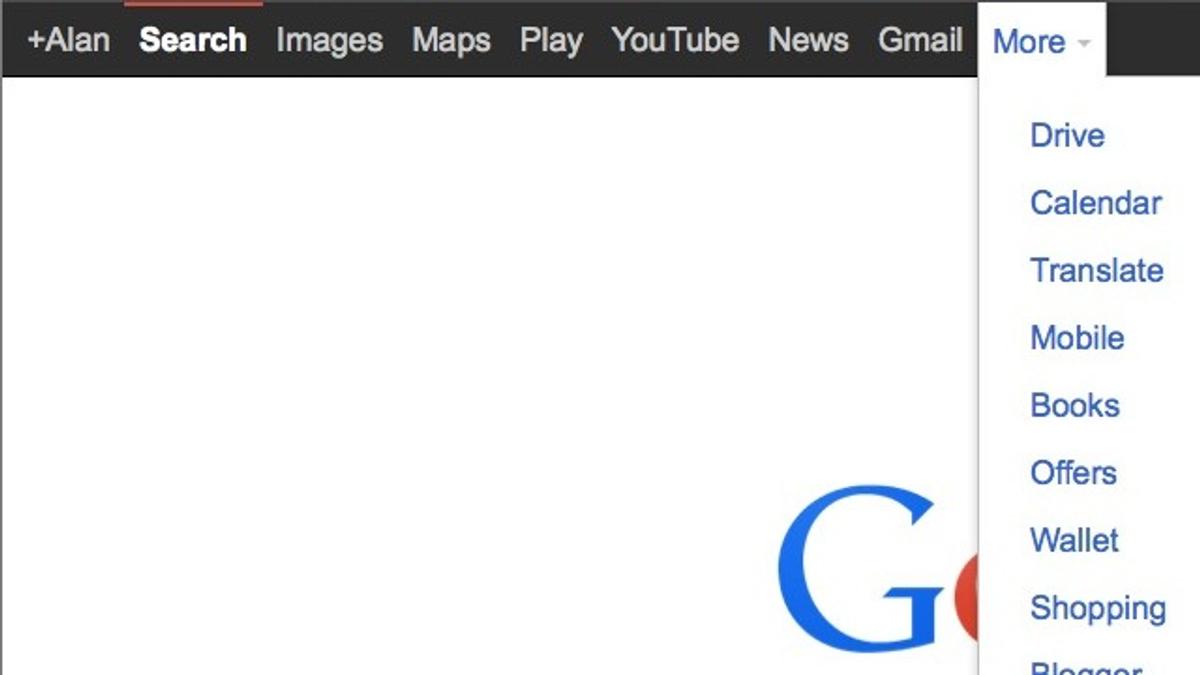The image size is (1200, 675).
Task: Open Shopping in the dropdown list
Action: point(1098,608)
